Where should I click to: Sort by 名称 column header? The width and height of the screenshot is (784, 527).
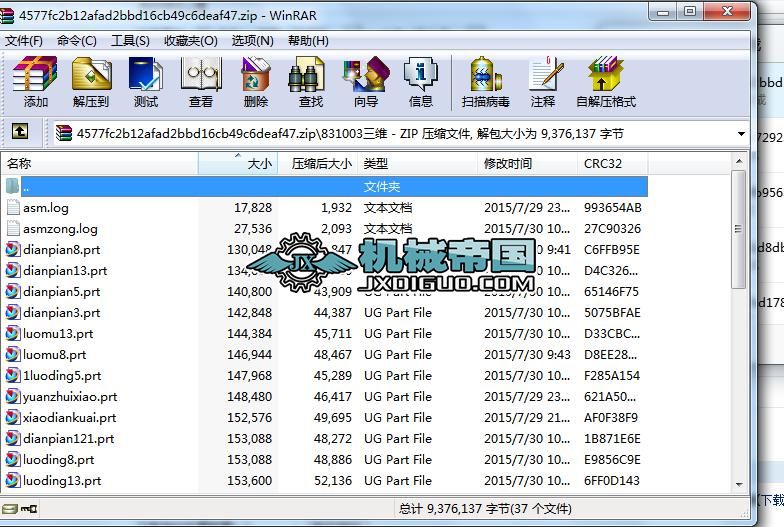coord(100,164)
